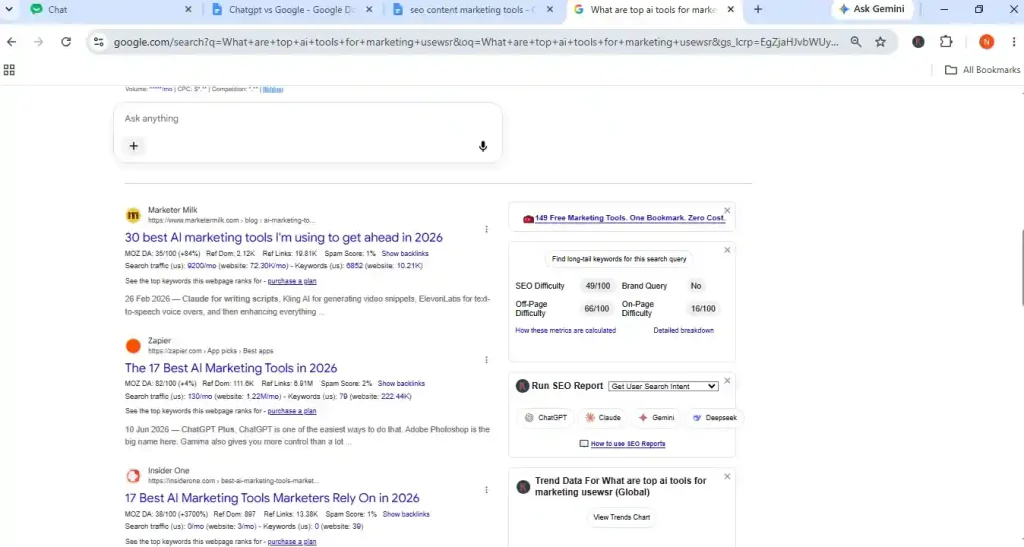Open Chrome's three-dot menu
The image size is (1024, 547).
point(1014,42)
